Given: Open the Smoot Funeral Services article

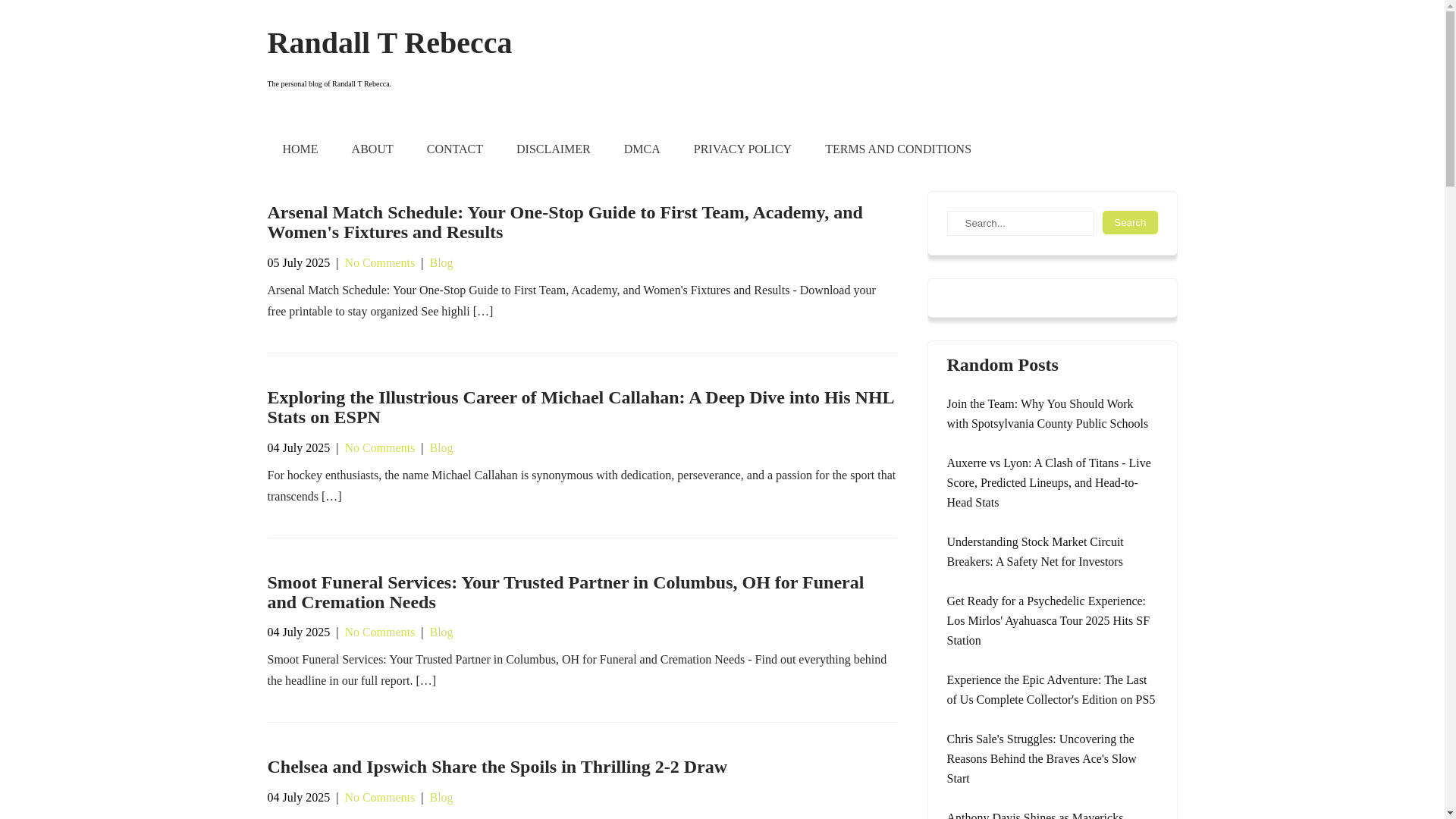Looking at the screenshot, I should (565, 592).
